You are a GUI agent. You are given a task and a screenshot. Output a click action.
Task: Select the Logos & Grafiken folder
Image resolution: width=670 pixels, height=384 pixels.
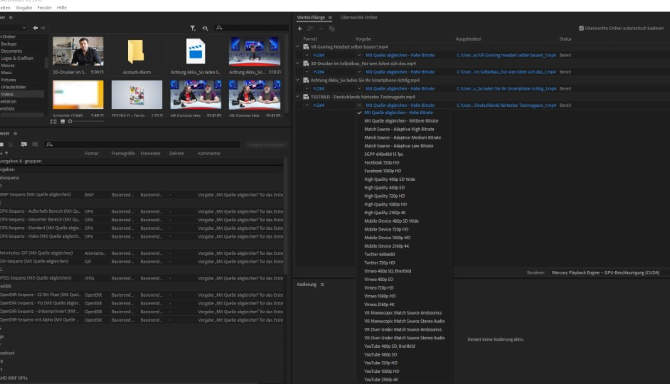pos(17,58)
